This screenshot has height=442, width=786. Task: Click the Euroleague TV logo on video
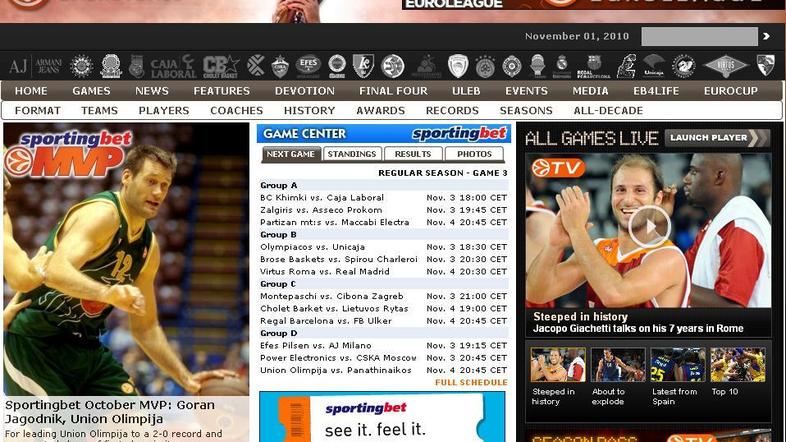coord(558,168)
